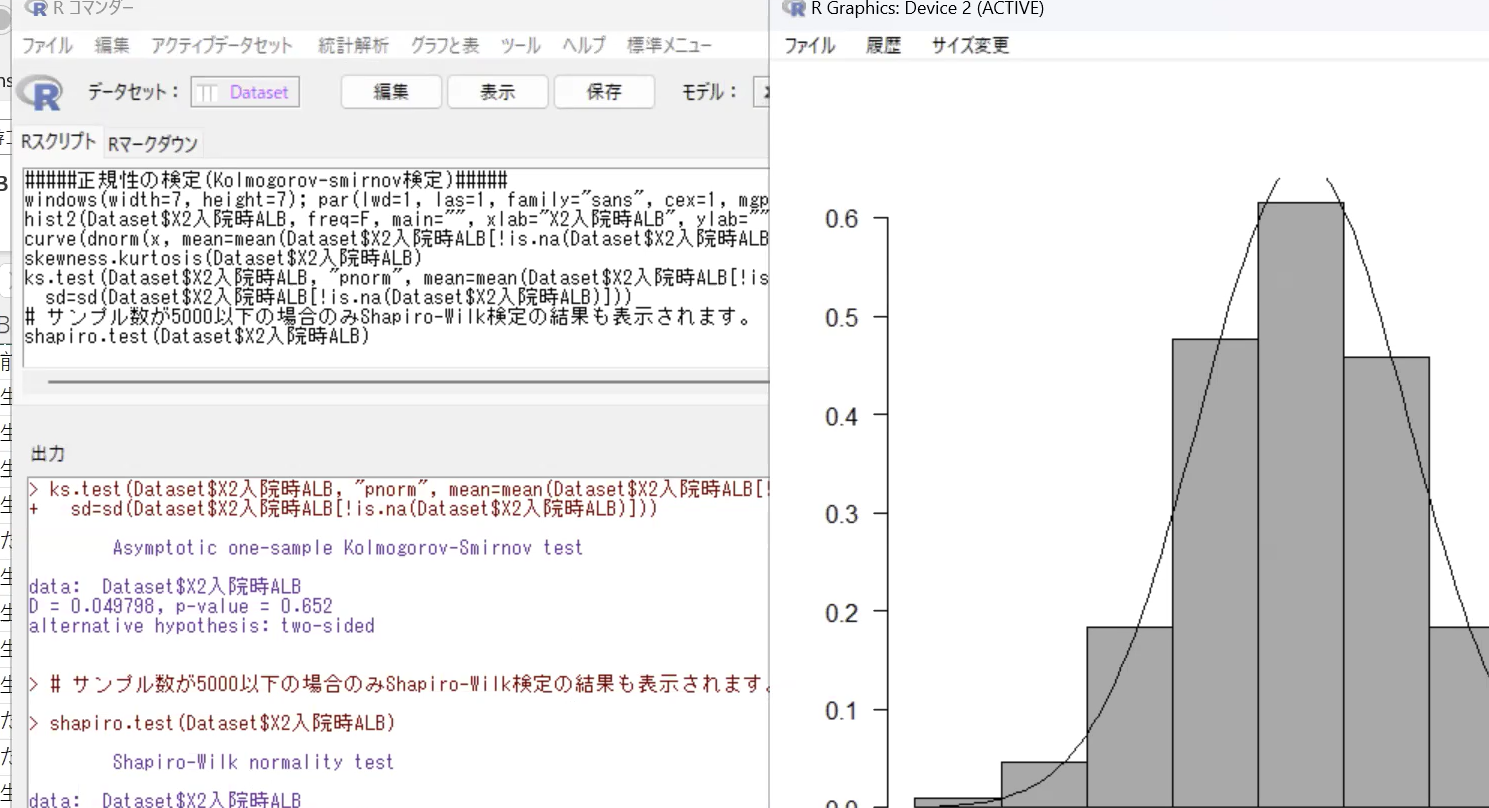Image resolution: width=1489 pixels, height=808 pixels.
Task: Select the active Dataset button
Action: (245, 92)
